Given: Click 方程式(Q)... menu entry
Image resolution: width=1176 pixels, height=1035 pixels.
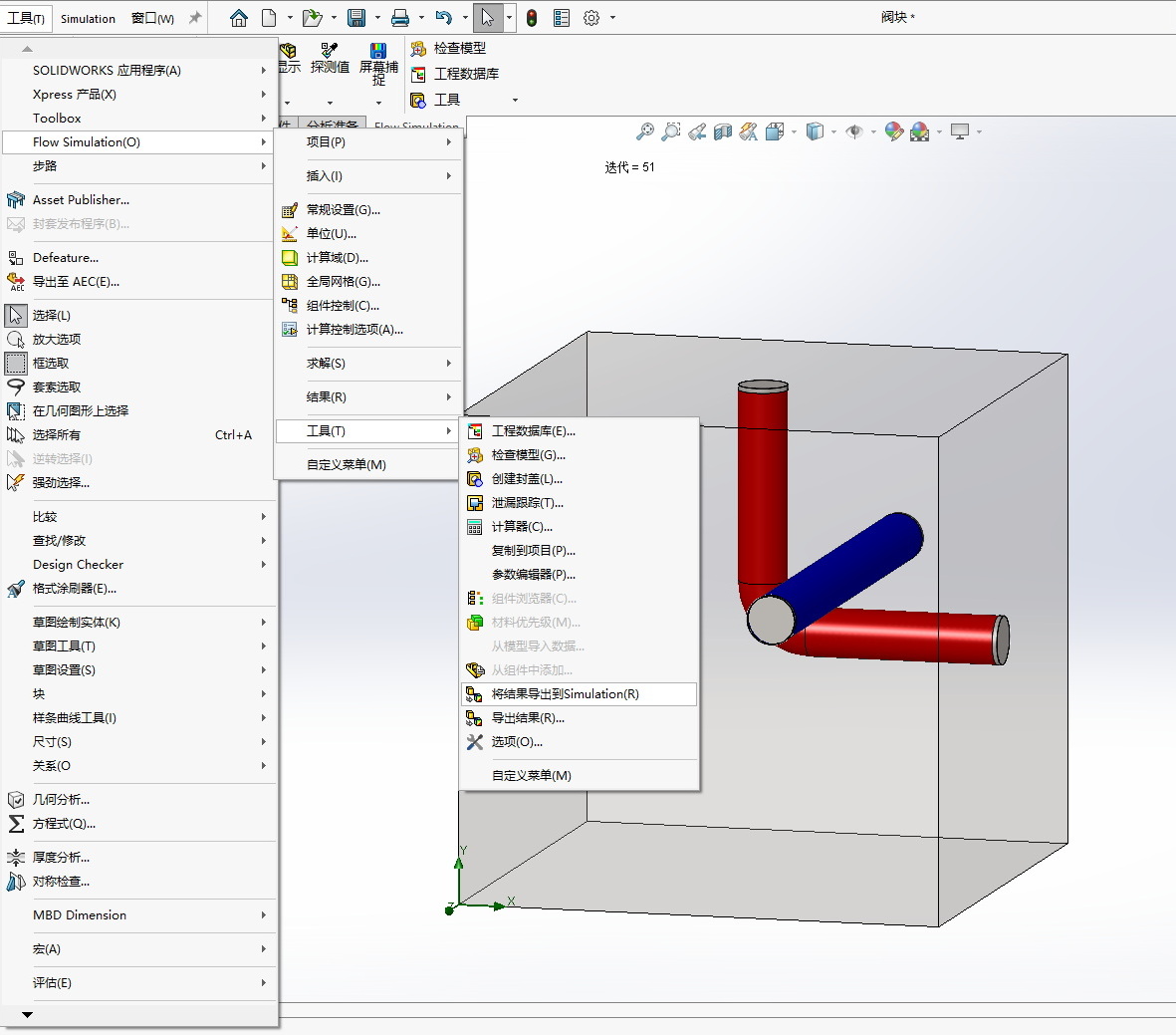Looking at the screenshot, I should [x=138, y=824].
